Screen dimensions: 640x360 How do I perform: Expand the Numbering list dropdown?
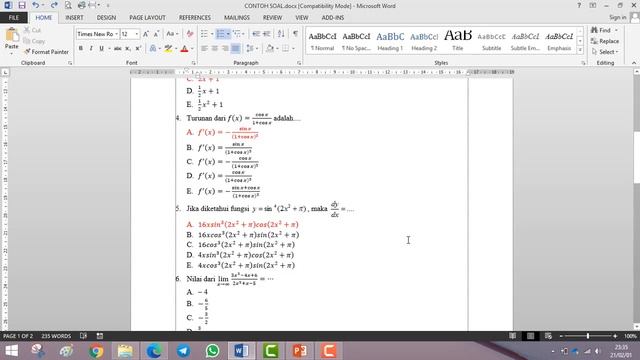point(228,34)
